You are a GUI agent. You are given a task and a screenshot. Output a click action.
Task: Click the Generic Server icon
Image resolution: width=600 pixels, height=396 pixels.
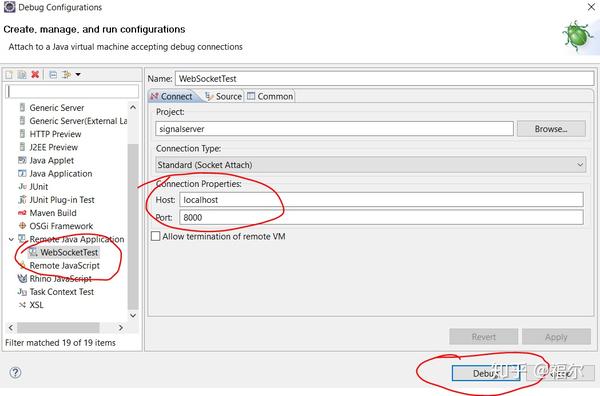click(22, 108)
